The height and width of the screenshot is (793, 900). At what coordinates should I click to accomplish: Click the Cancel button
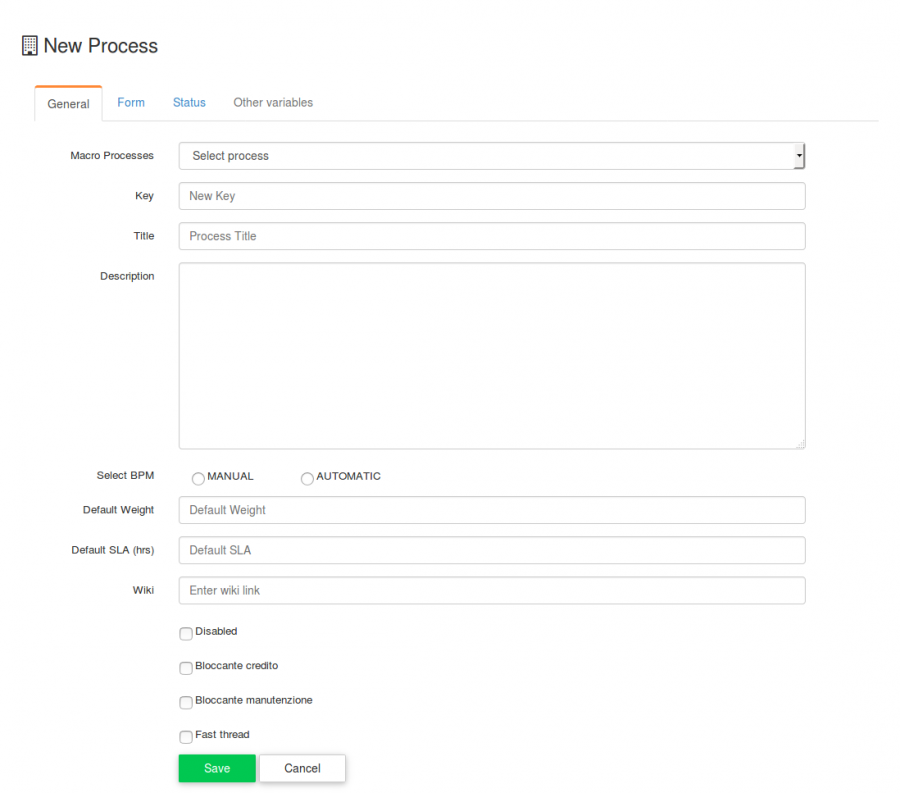pyautogui.click(x=302, y=768)
